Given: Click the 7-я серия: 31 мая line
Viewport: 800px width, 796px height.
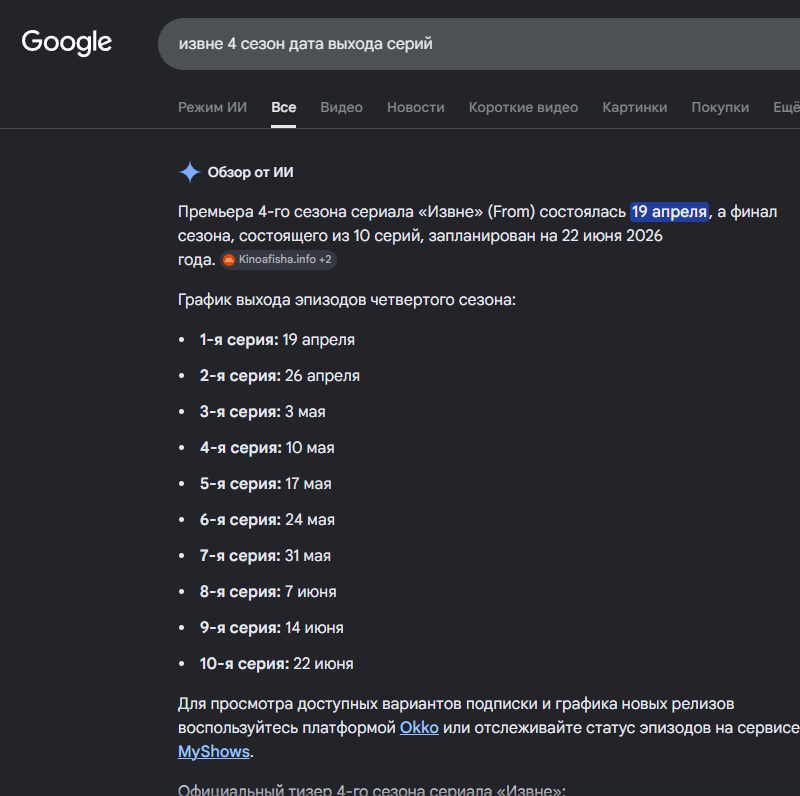Looking at the screenshot, I should tap(265, 556).
